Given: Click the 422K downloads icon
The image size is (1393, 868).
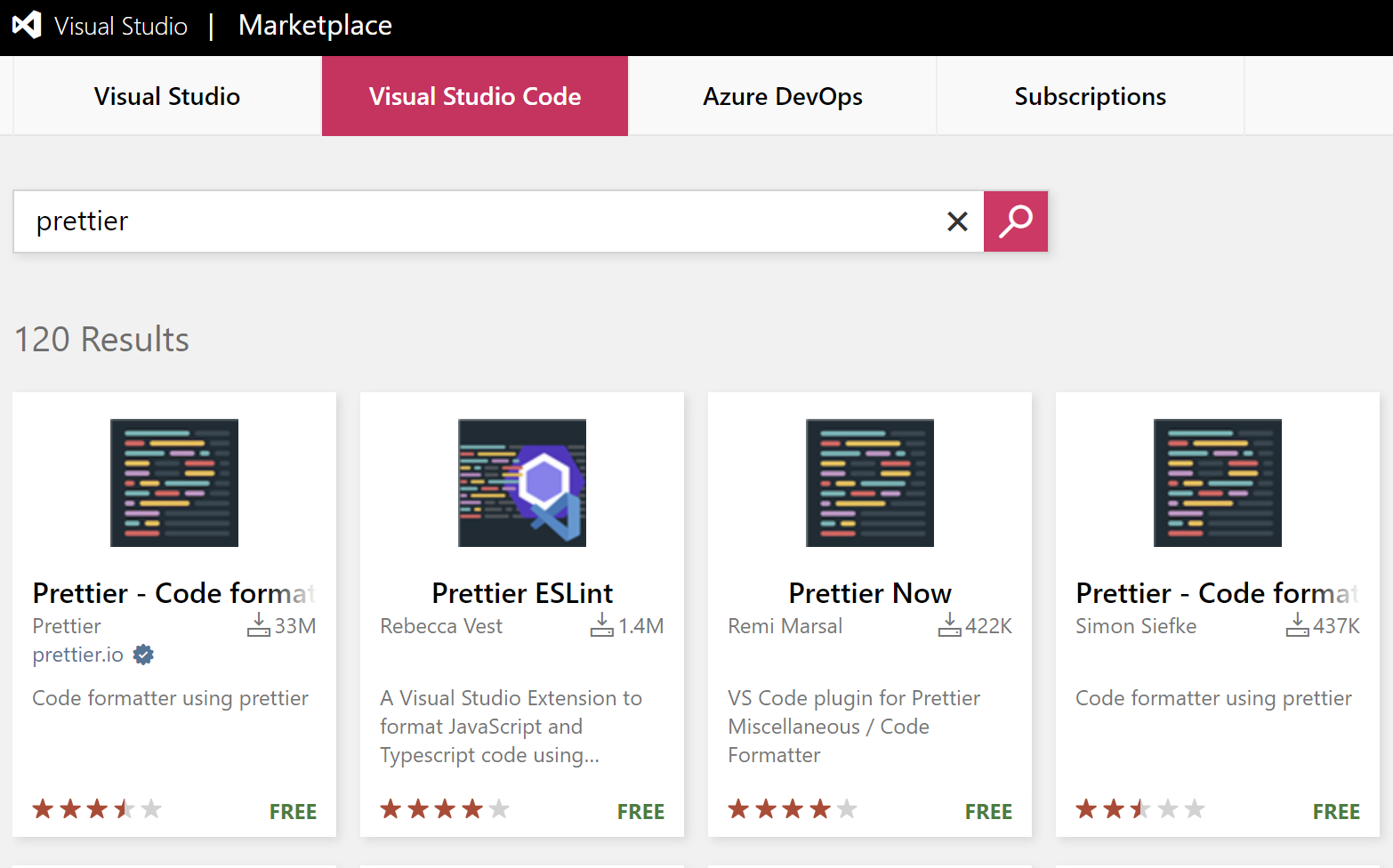Looking at the screenshot, I should [949, 625].
